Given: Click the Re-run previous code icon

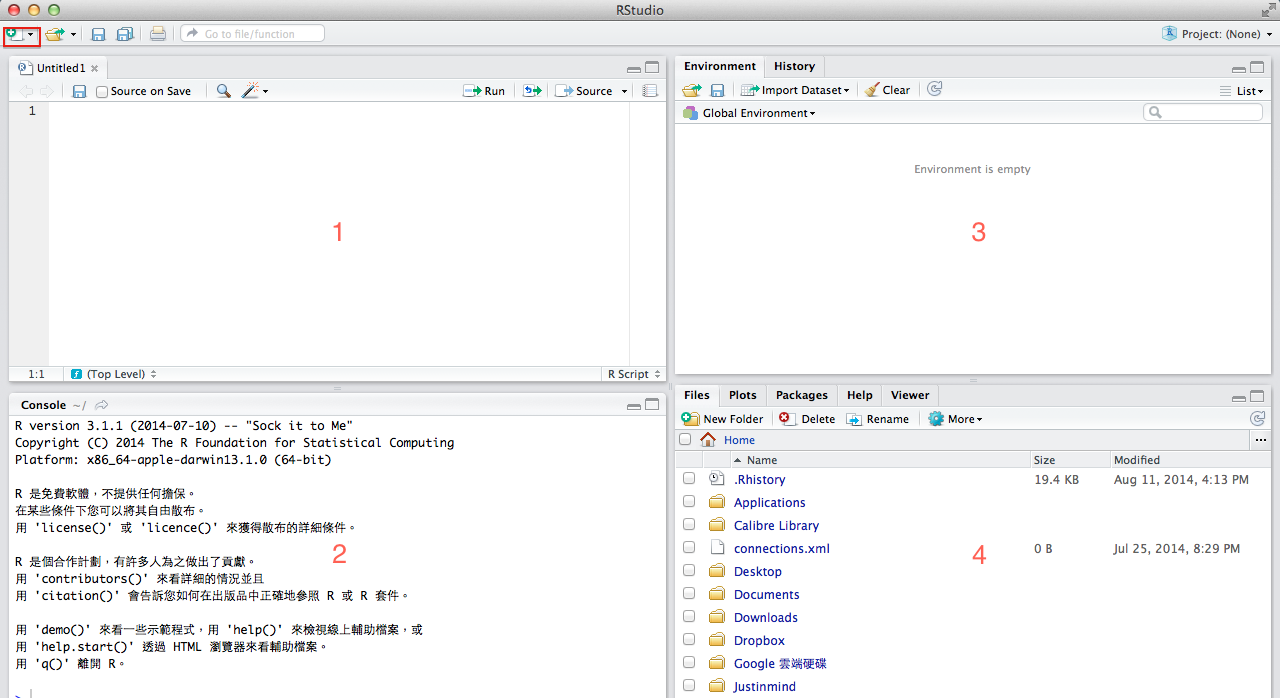Looking at the screenshot, I should (532, 91).
